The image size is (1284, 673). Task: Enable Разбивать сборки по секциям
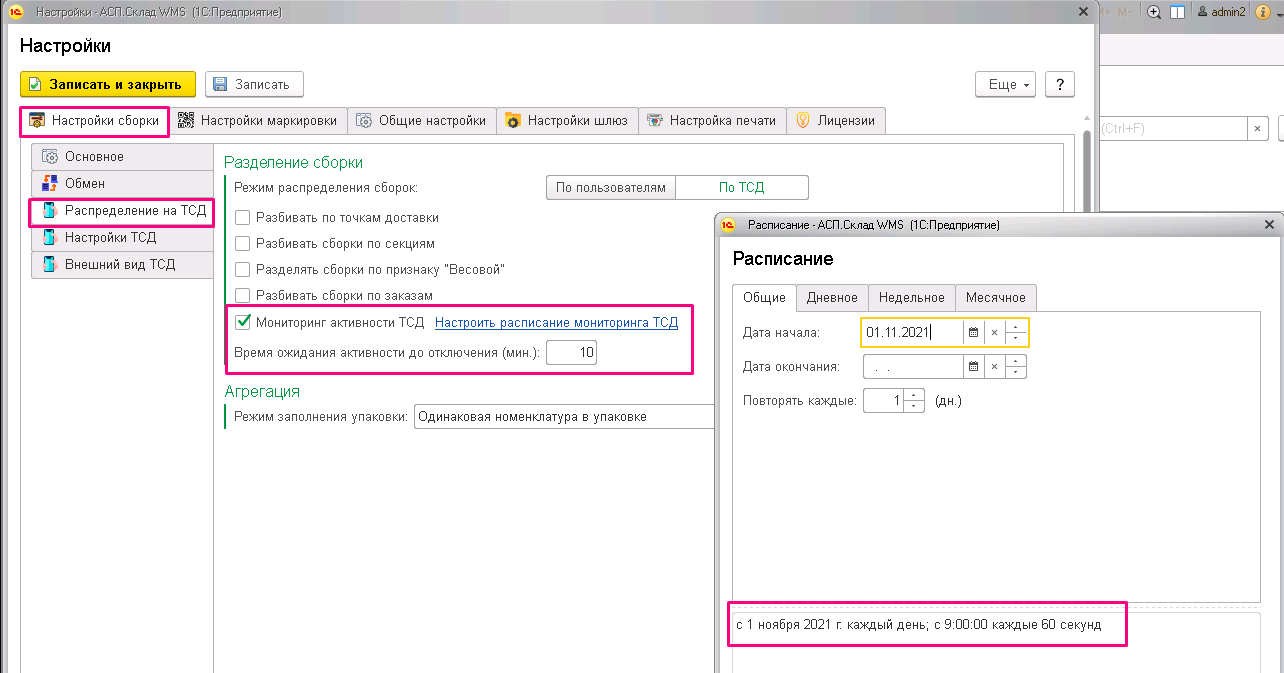point(242,243)
